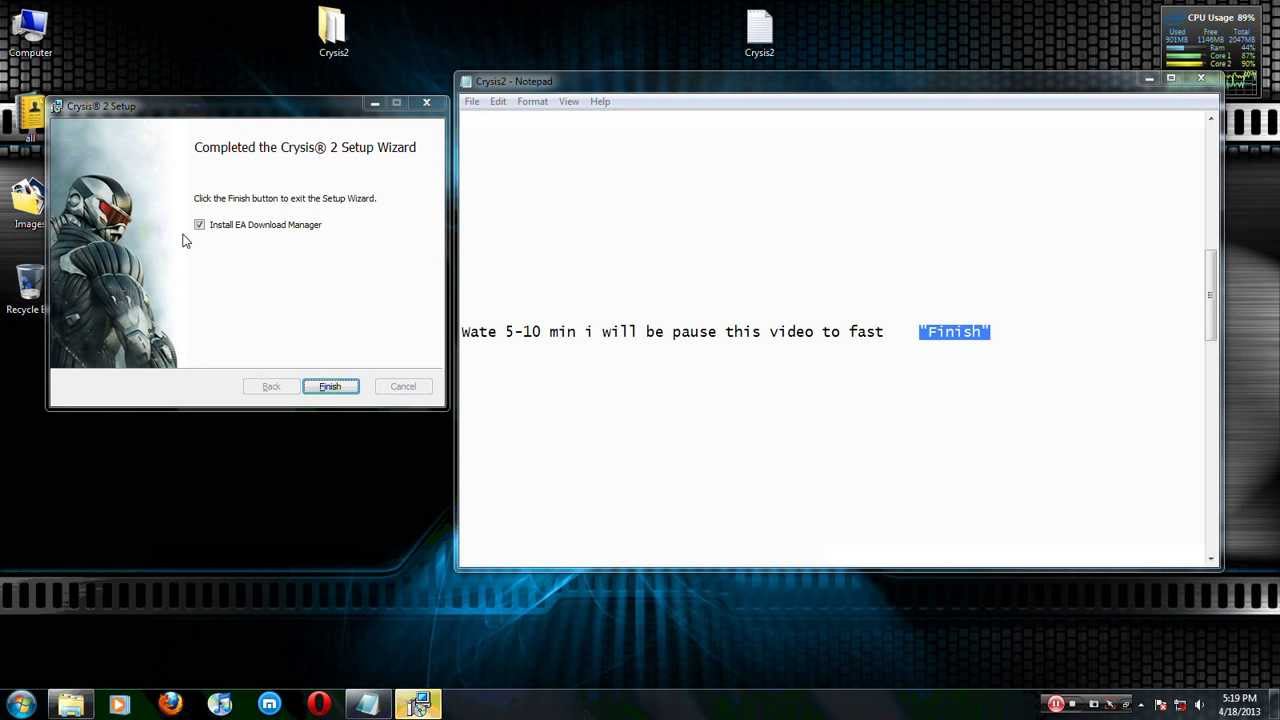The height and width of the screenshot is (720, 1280).
Task: Open the volume speaker icon in tray
Action: coord(1199,705)
